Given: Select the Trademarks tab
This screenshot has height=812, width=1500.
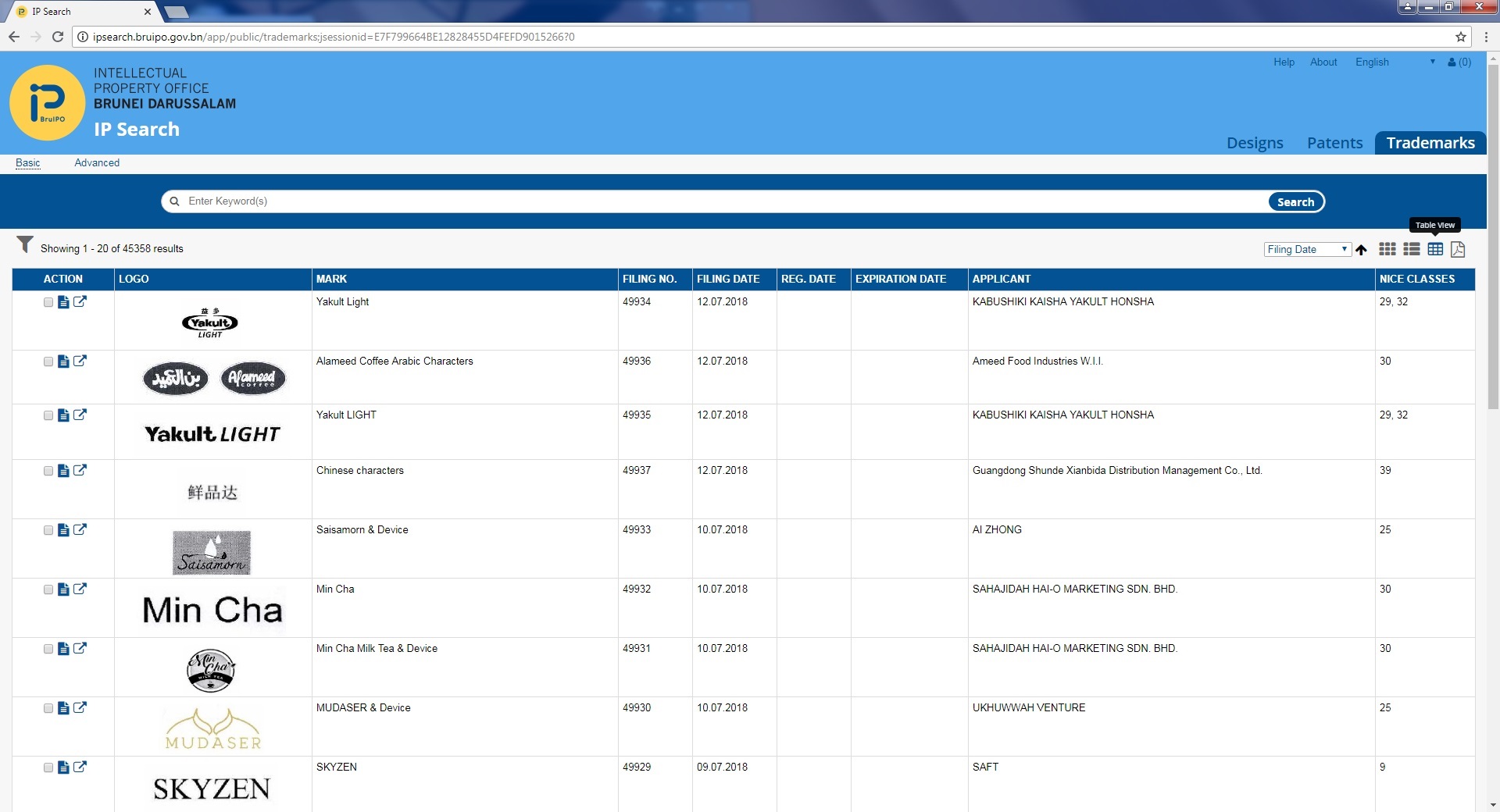Looking at the screenshot, I should point(1430,143).
